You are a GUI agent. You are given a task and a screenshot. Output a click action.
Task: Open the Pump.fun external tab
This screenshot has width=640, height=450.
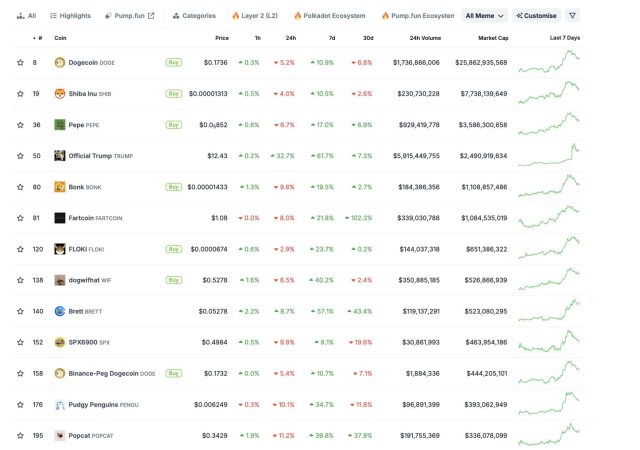(x=129, y=16)
